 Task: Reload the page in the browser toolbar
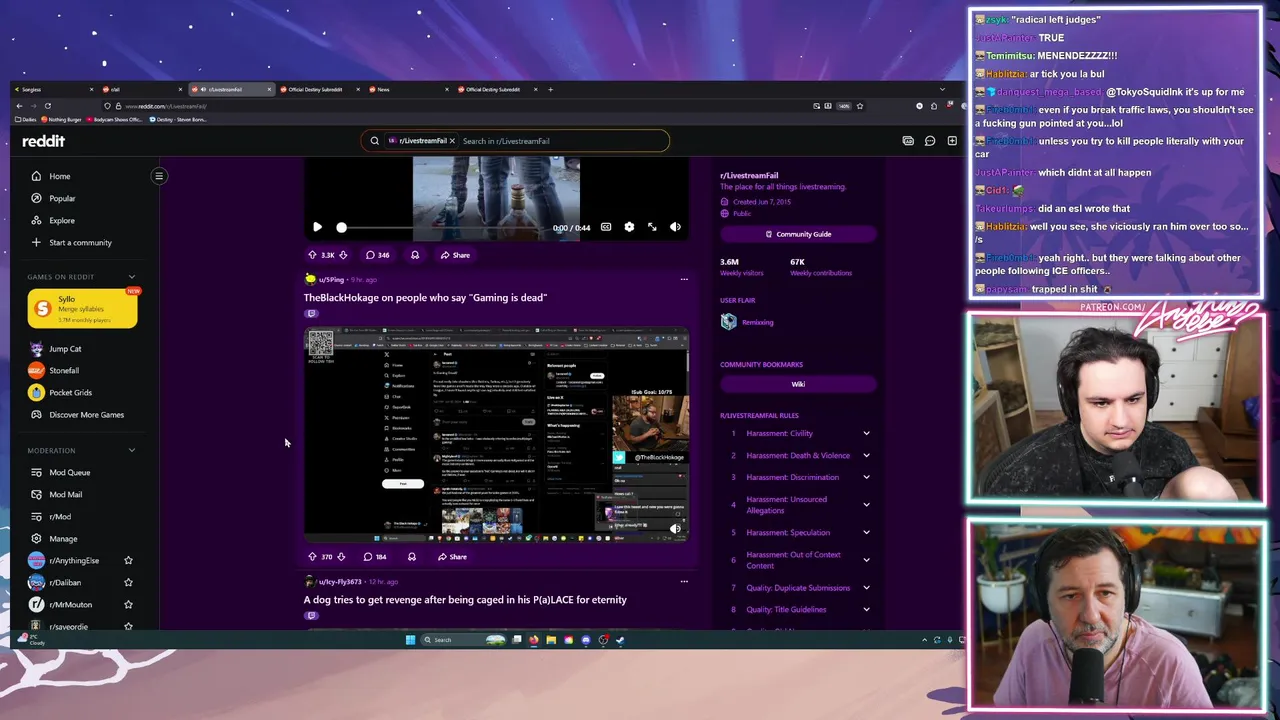tap(47, 106)
